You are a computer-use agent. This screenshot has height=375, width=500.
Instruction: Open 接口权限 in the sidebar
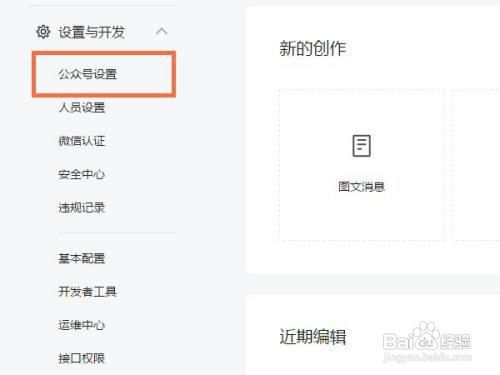(x=82, y=358)
